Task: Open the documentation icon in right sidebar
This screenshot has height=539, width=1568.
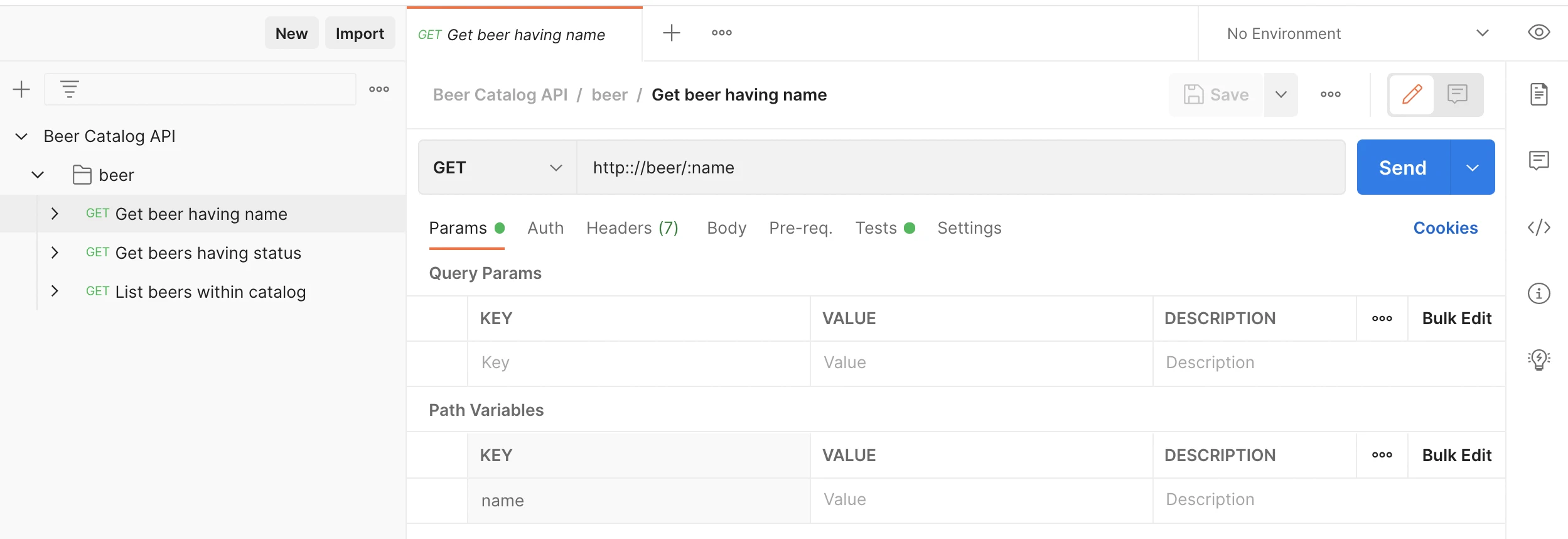Action: coord(1538,94)
